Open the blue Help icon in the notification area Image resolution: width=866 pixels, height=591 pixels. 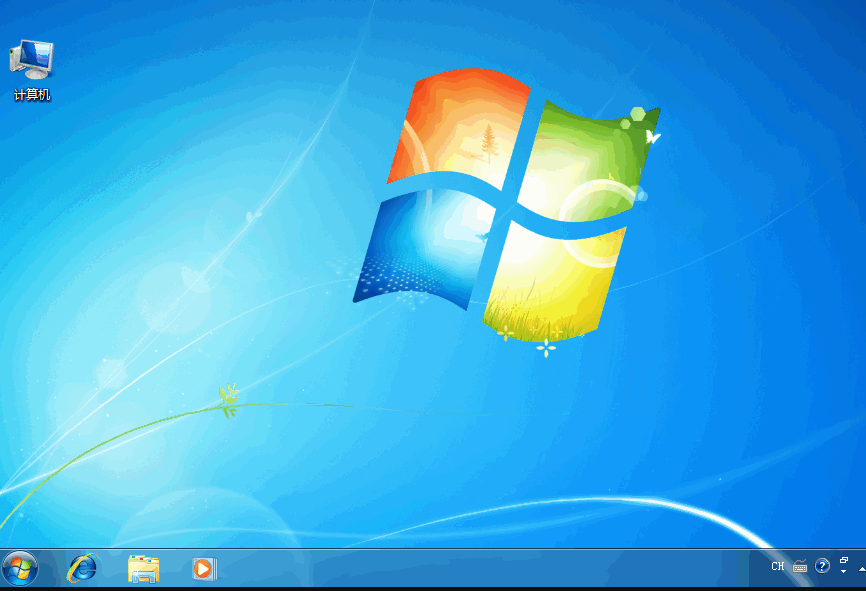(822, 567)
